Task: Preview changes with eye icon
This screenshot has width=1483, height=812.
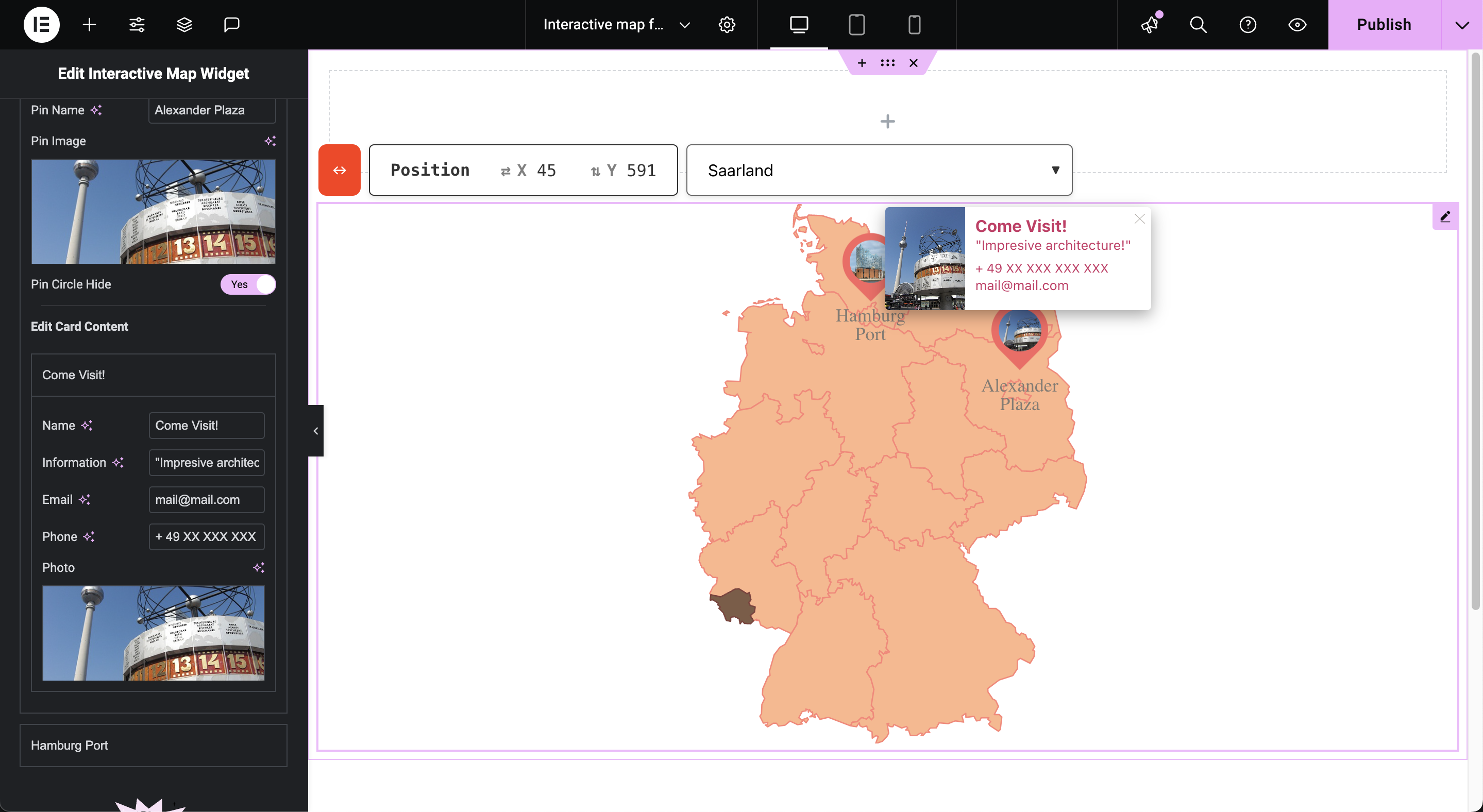Action: 1297,25
